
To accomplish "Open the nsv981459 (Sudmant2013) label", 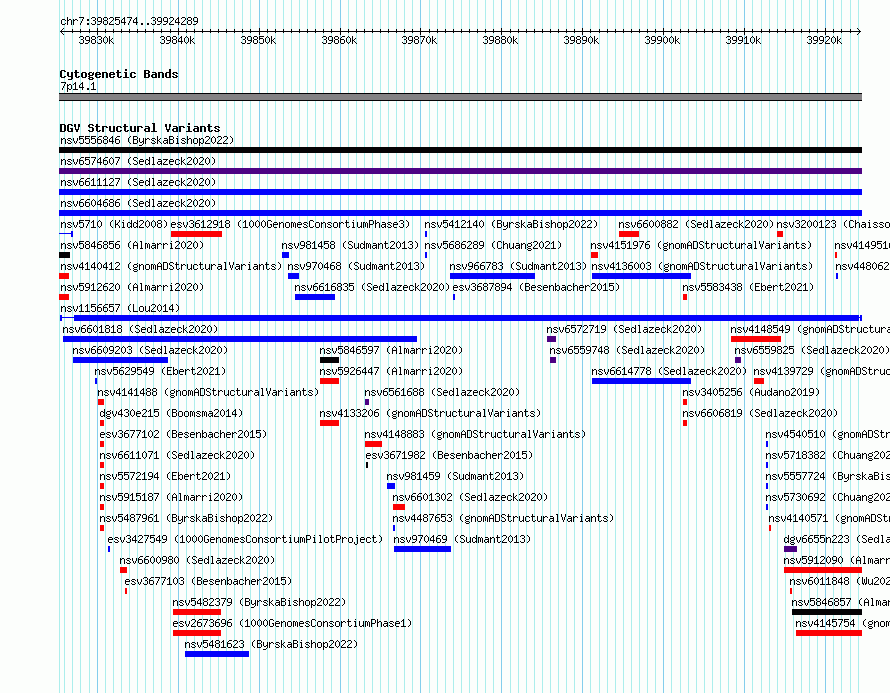I will click(455, 476).
